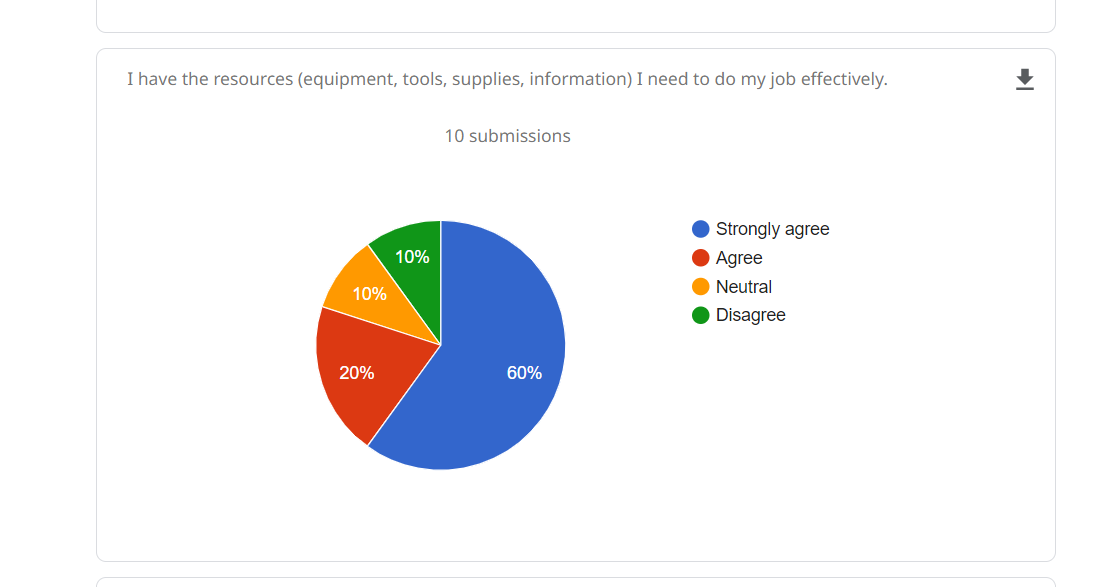Click the red Agree legend dot
The height and width of the screenshot is (587, 1118).
coord(701,258)
